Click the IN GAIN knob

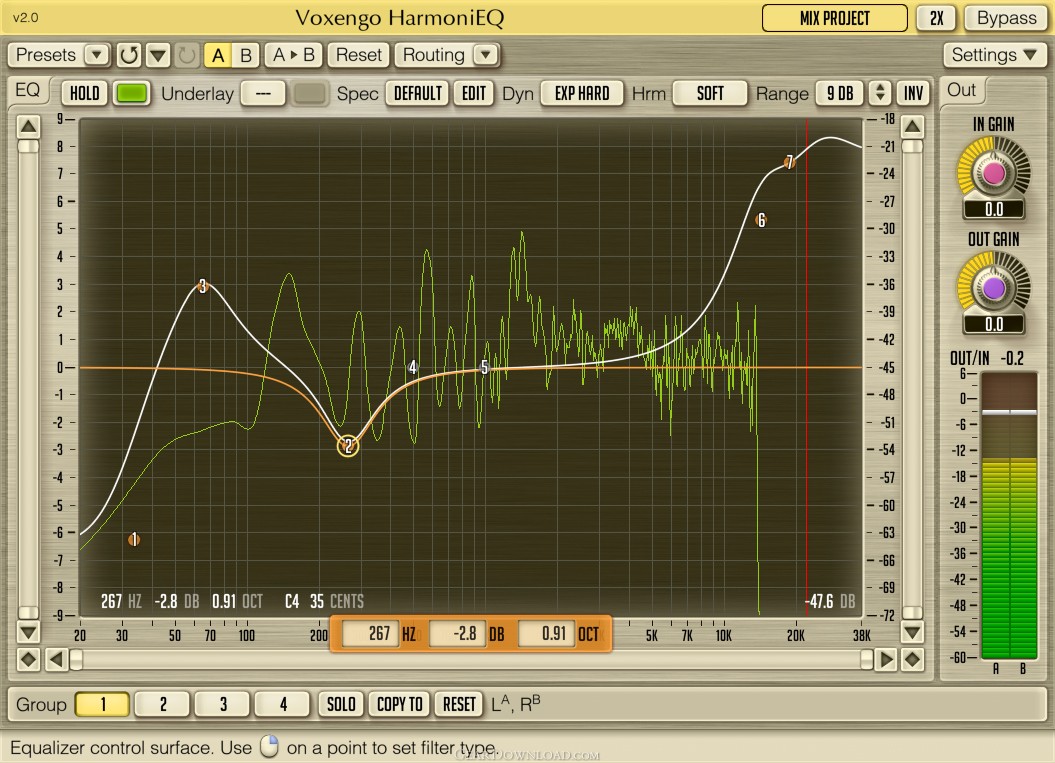coord(993,173)
